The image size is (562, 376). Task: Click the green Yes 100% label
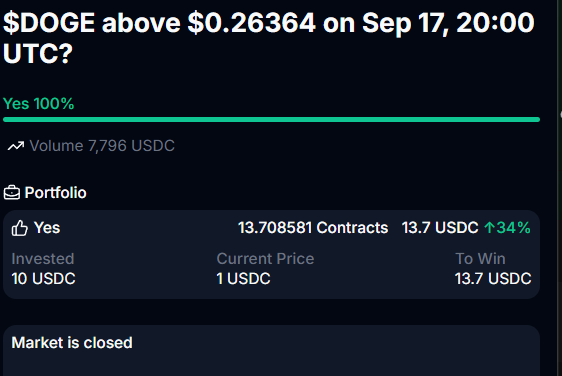[x=38, y=104]
